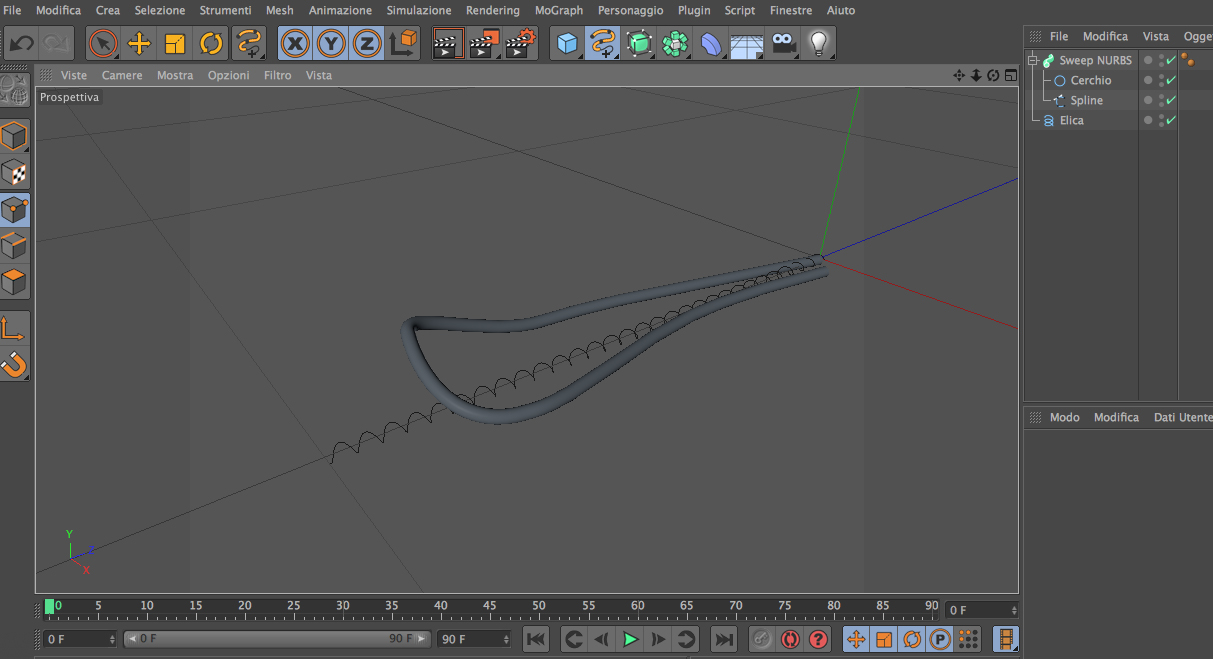Image resolution: width=1213 pixels, height=659 pixels.
Task: Open Object Manager Modifica menu
Action: 1105,36
